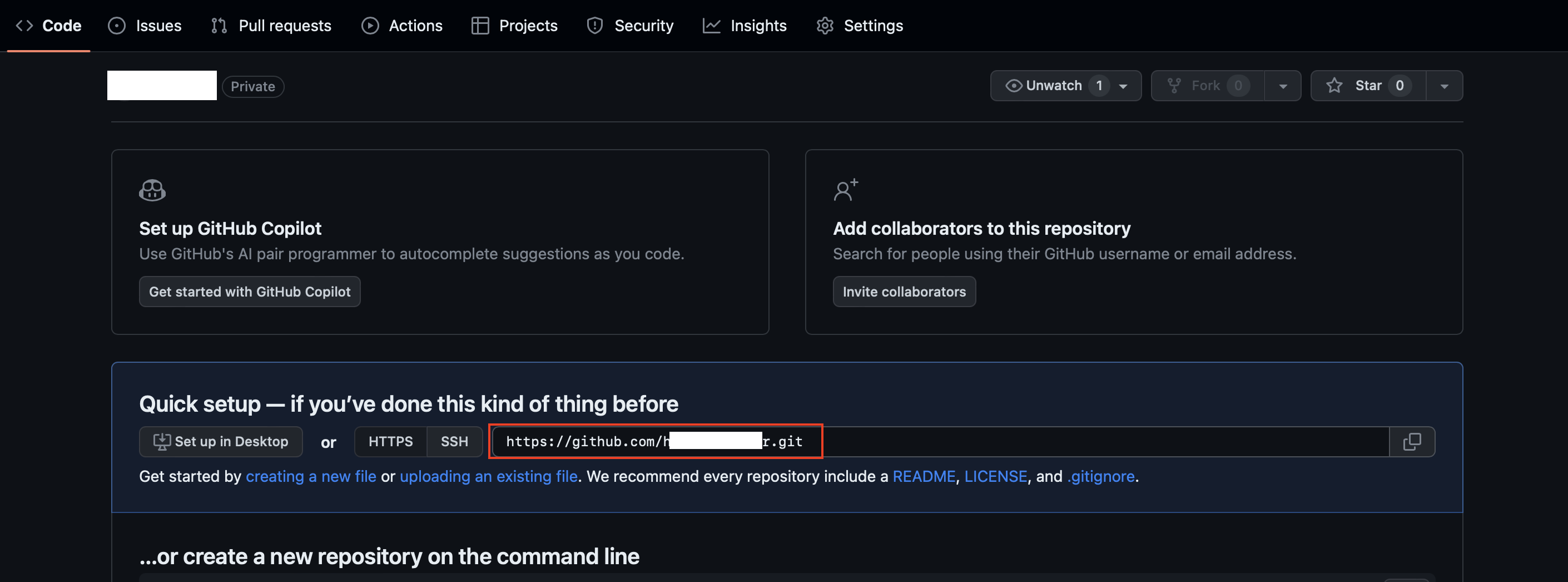Click the Star count badge
This screenshot has width=1568, height=582.
point(1400,86)
